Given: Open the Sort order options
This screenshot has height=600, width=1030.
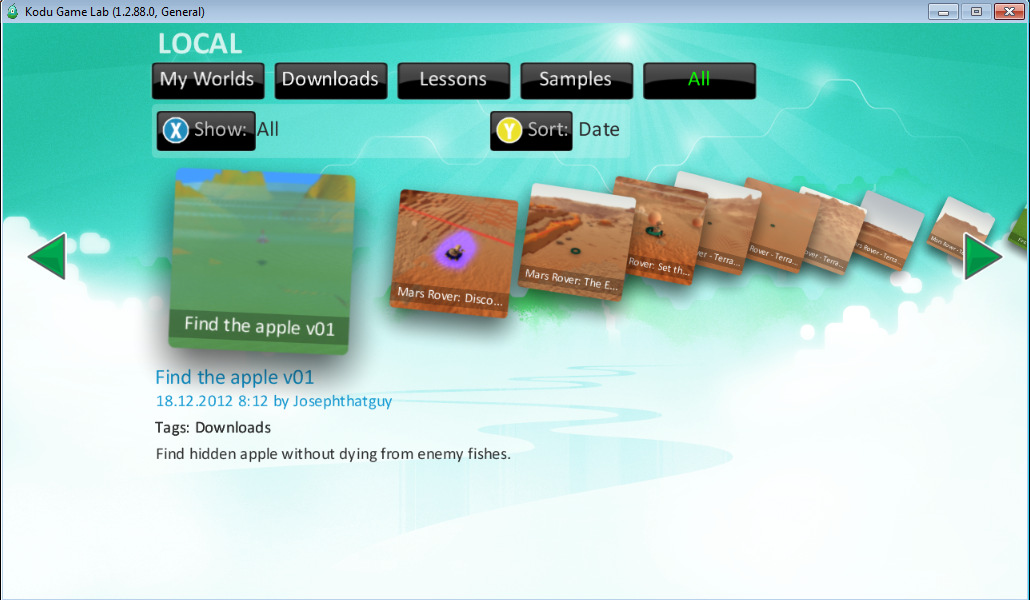Looking at the screenshot, I should (x=531, y=130).
